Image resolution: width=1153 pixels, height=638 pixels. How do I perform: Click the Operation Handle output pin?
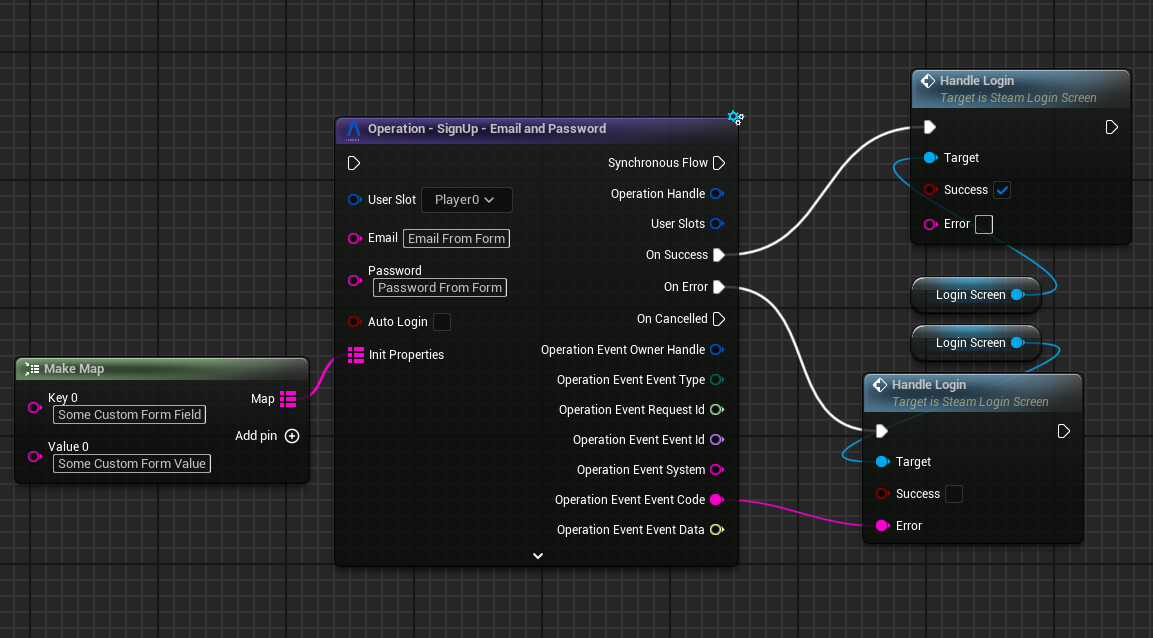point(716,194)
